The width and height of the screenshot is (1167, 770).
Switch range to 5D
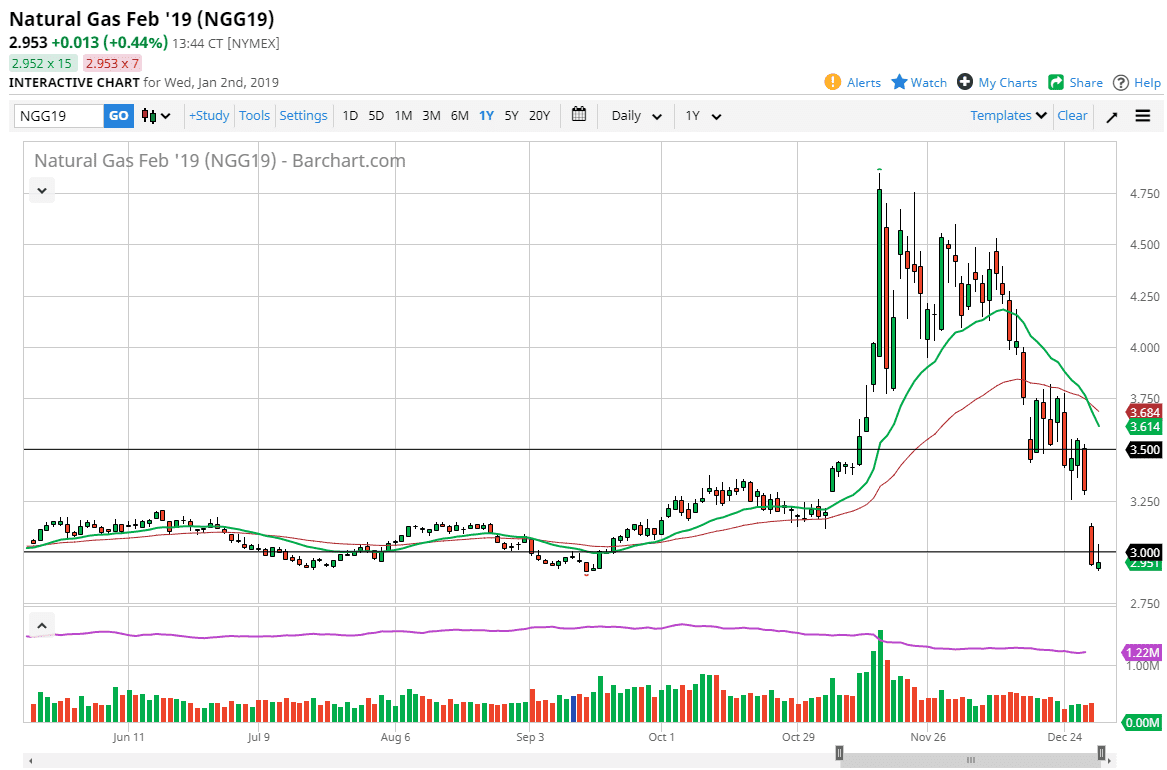pyautogui.click(x=376, y=115)
